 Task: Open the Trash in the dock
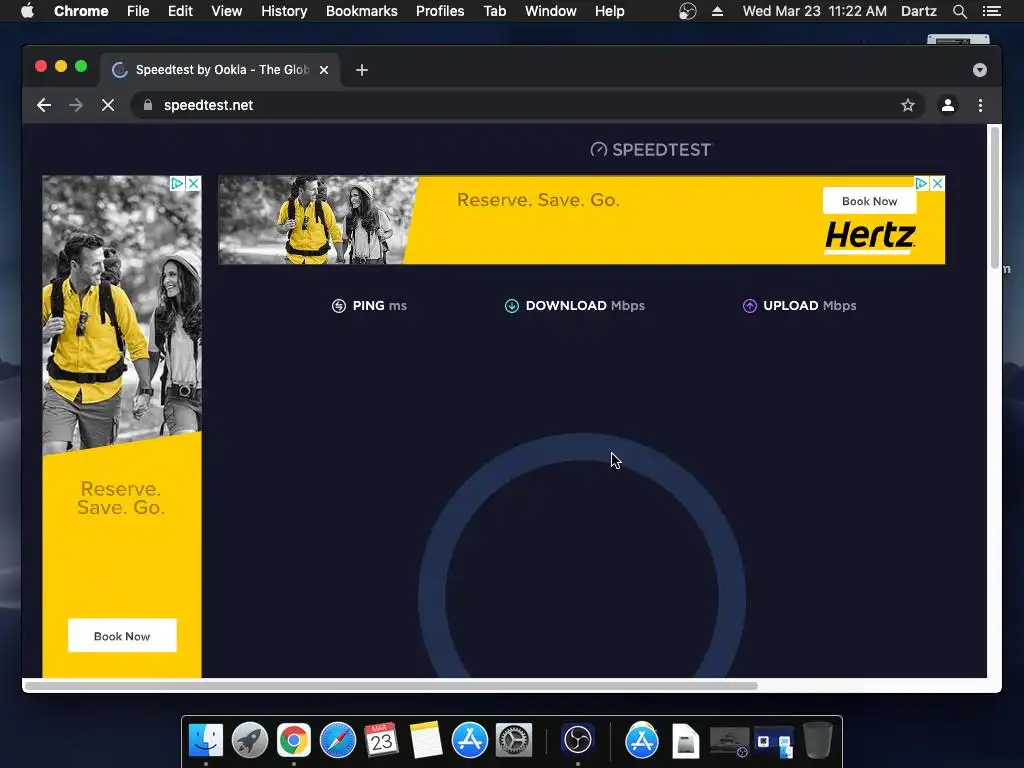tap(818, 741)
